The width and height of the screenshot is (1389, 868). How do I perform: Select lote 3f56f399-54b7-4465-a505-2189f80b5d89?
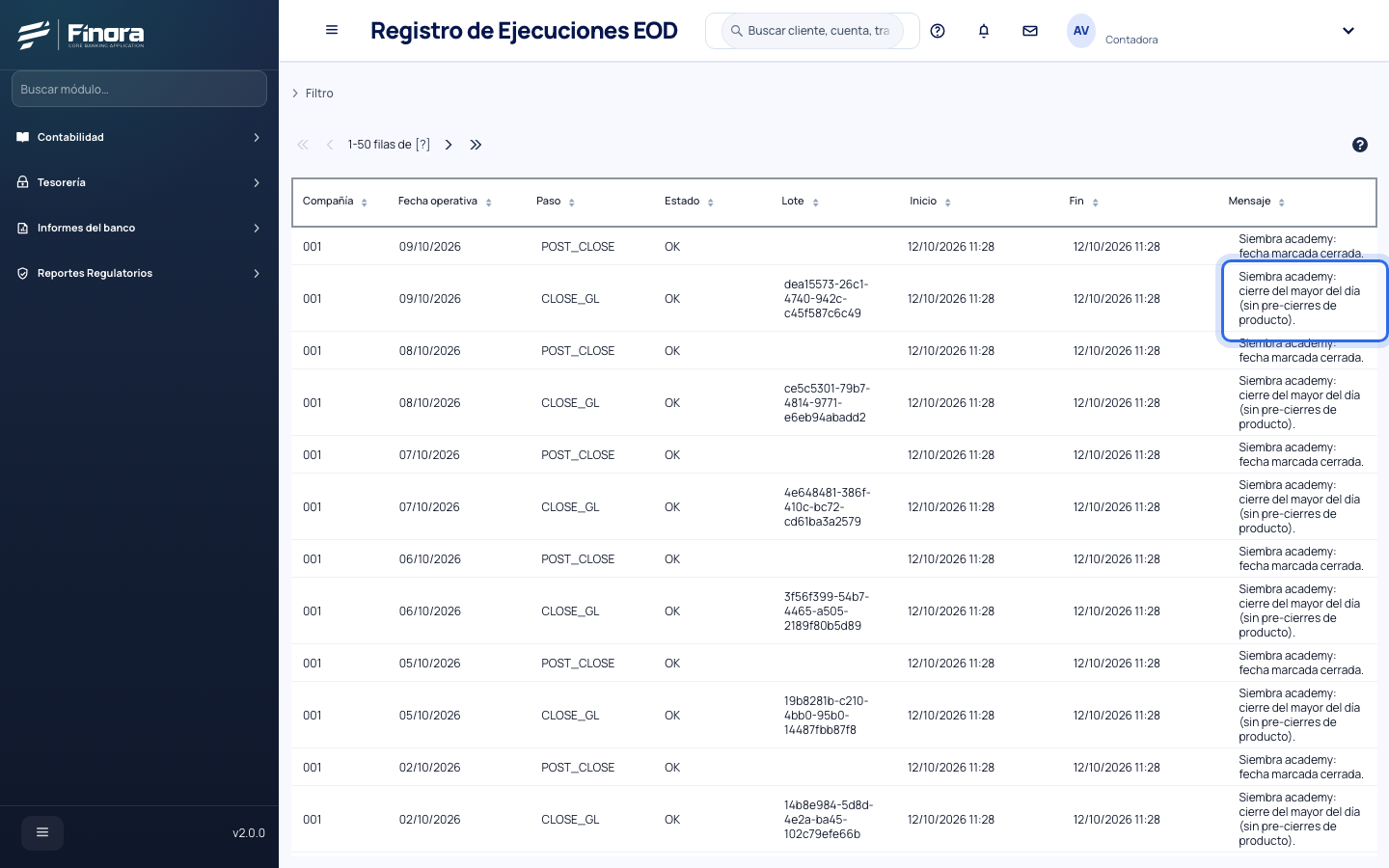[827, 611]
